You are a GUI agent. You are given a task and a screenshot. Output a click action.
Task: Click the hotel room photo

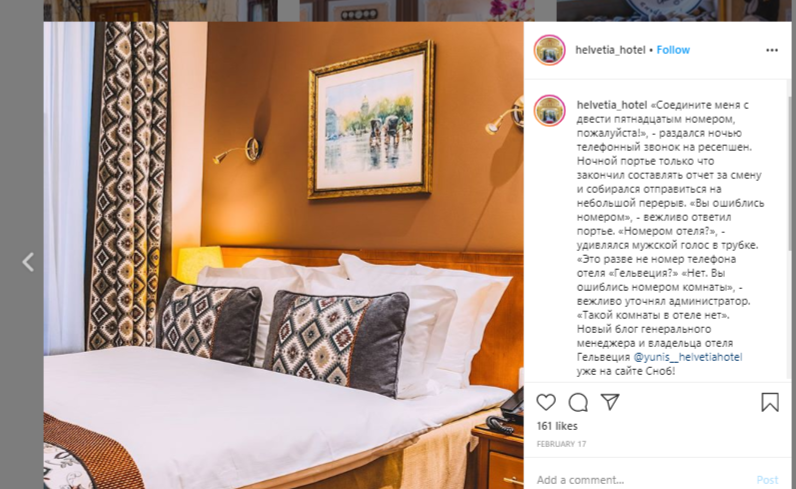tap(283, 255)
